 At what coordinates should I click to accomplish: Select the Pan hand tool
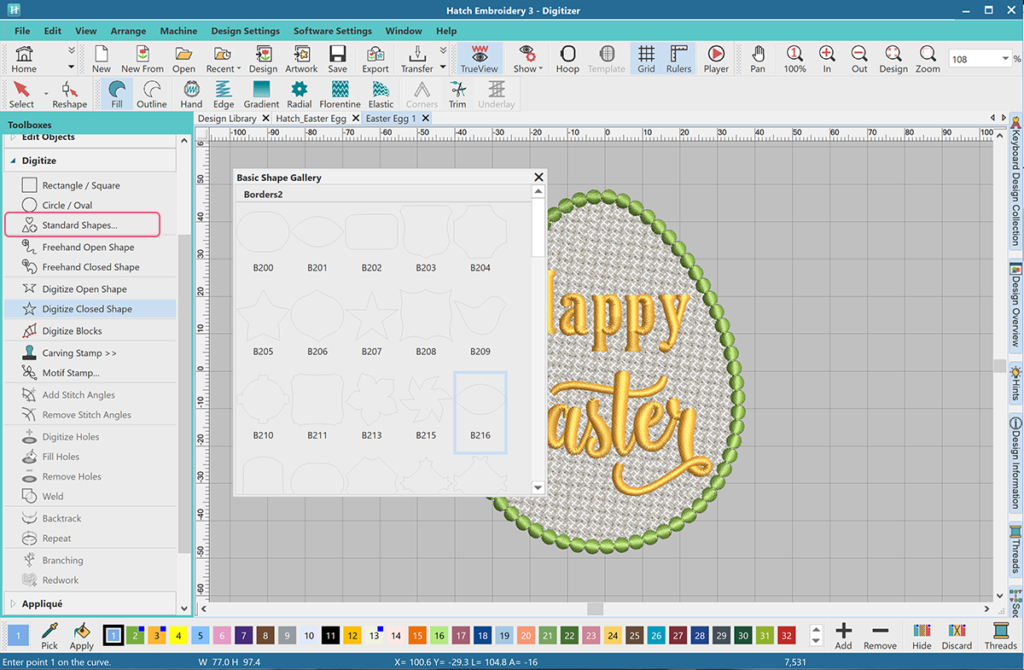pos(758,59)
